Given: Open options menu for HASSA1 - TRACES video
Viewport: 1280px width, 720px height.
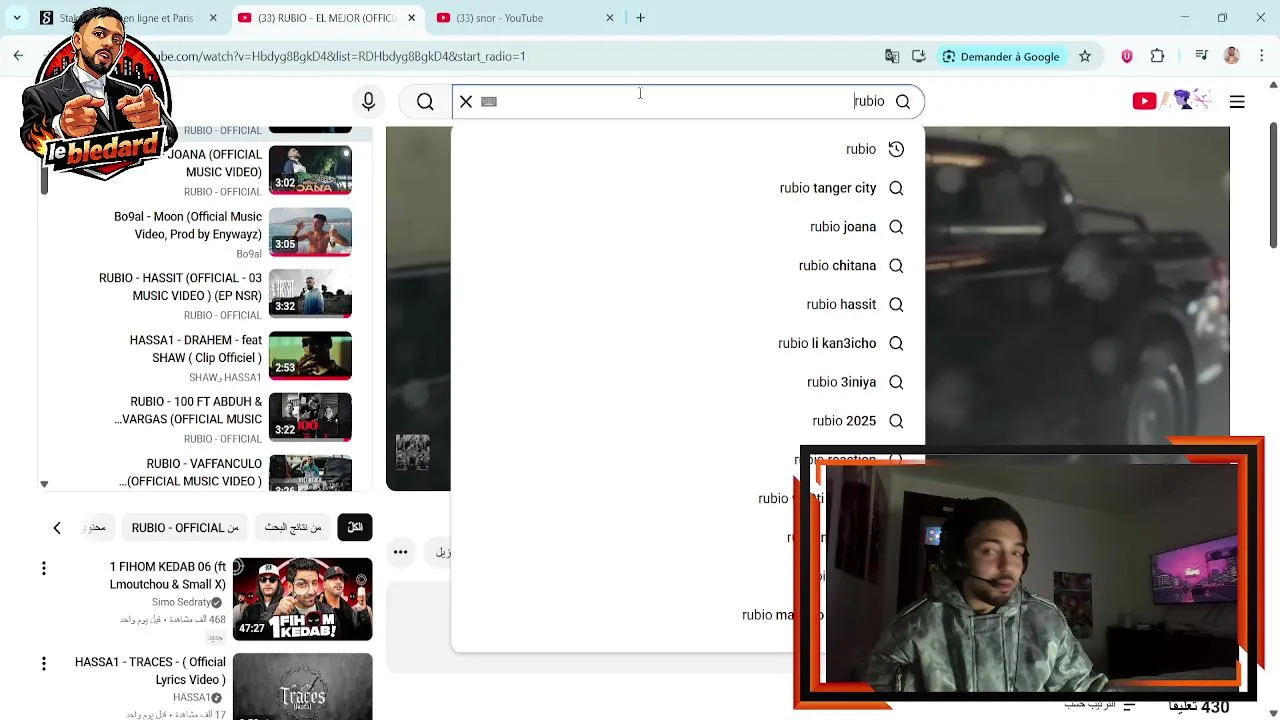Looking at the screenshot, I should [x=43, y=663].
